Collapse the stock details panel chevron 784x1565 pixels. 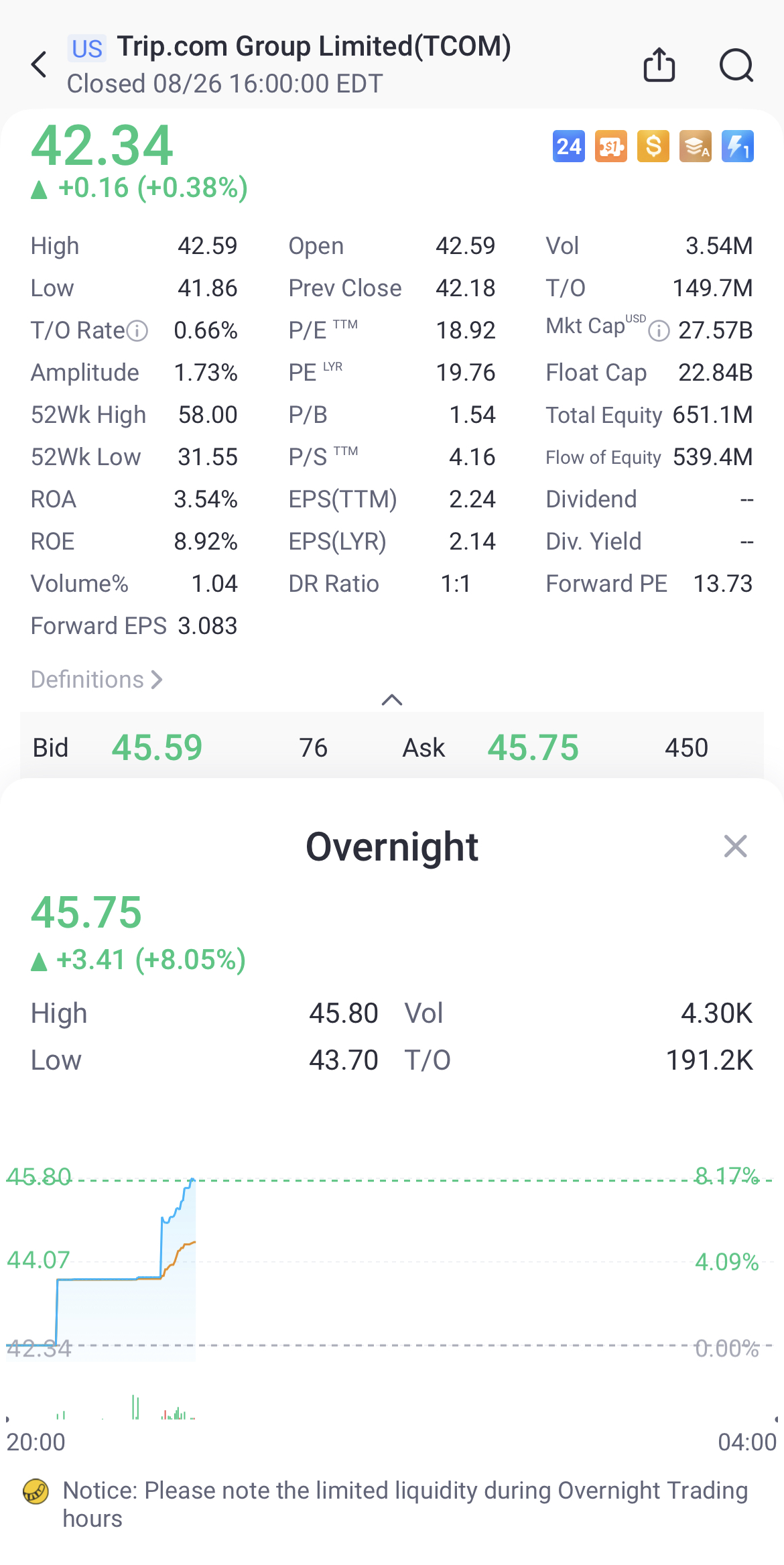[392, 700]
